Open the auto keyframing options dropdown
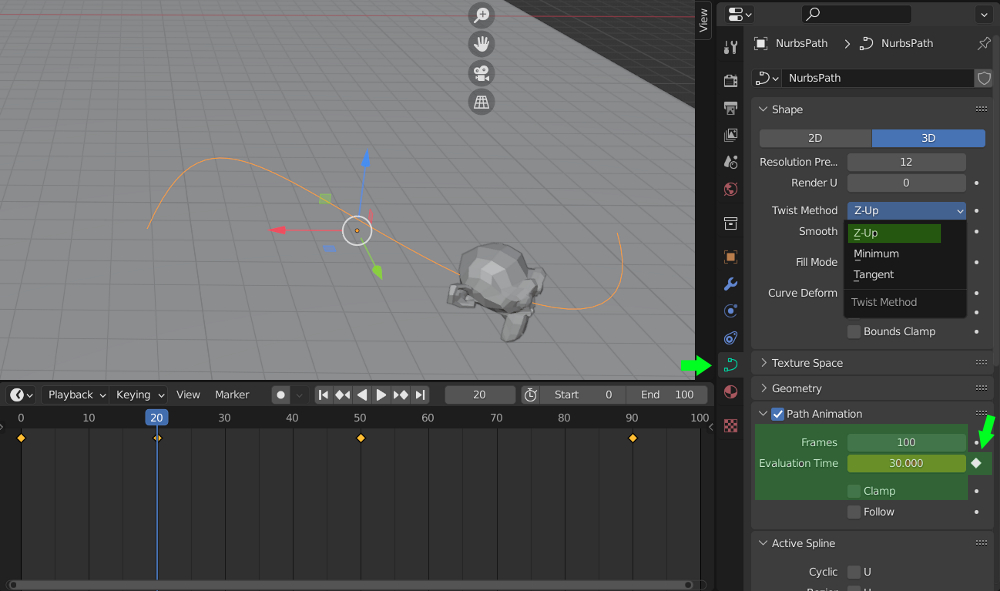The height and width of the screenshot is (591, 1000). [298, 395]
